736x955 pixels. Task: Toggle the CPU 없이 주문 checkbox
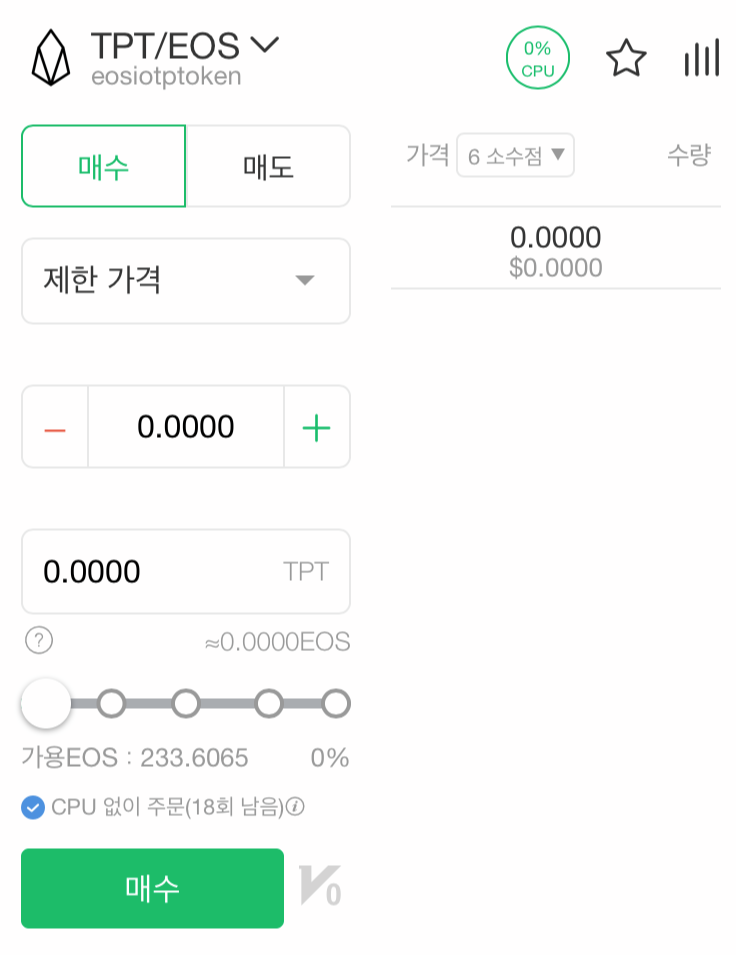(33, 807)
